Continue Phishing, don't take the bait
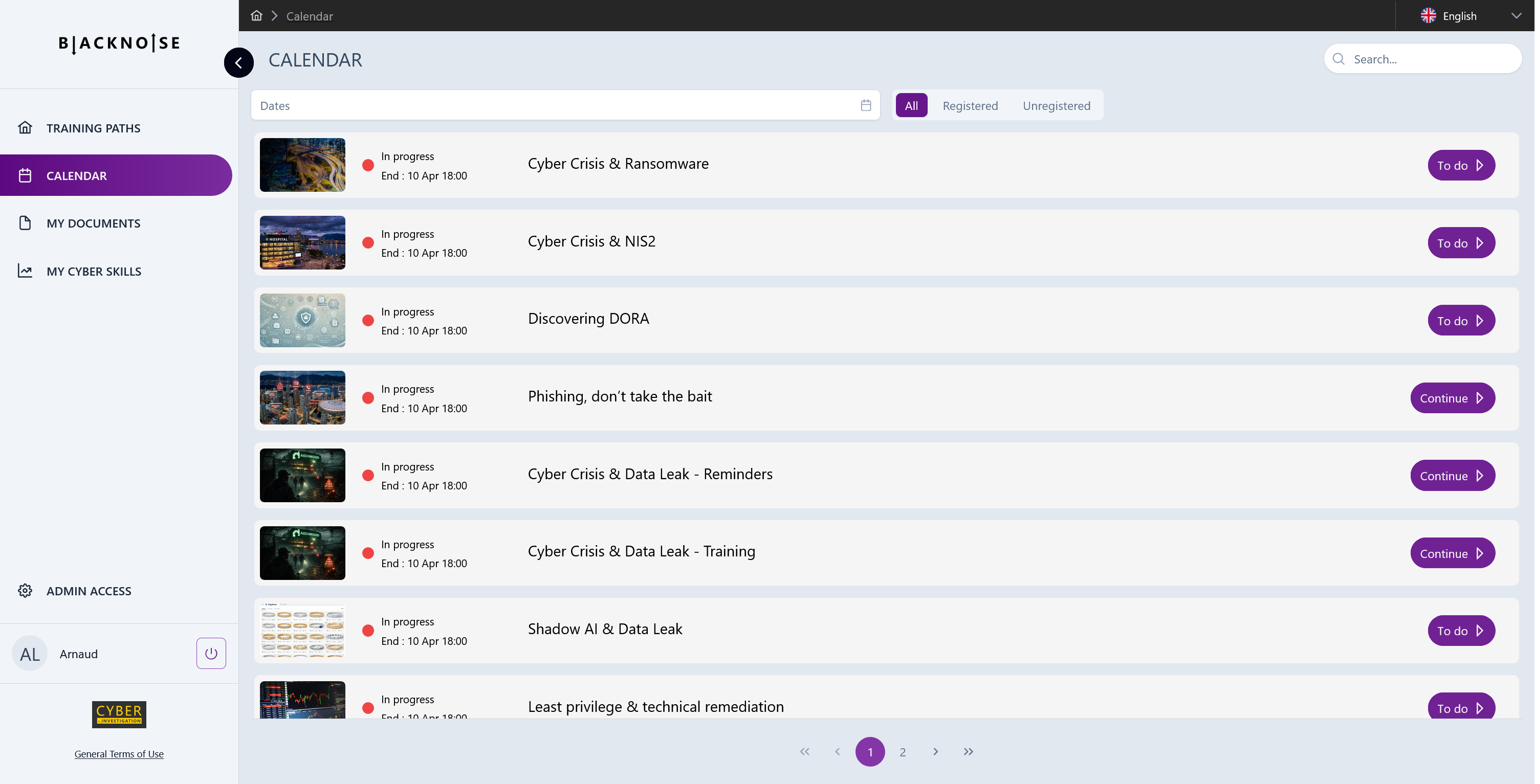This screenshot has width=1540, height=784. pyautogui.click(x=1453, y=398)
